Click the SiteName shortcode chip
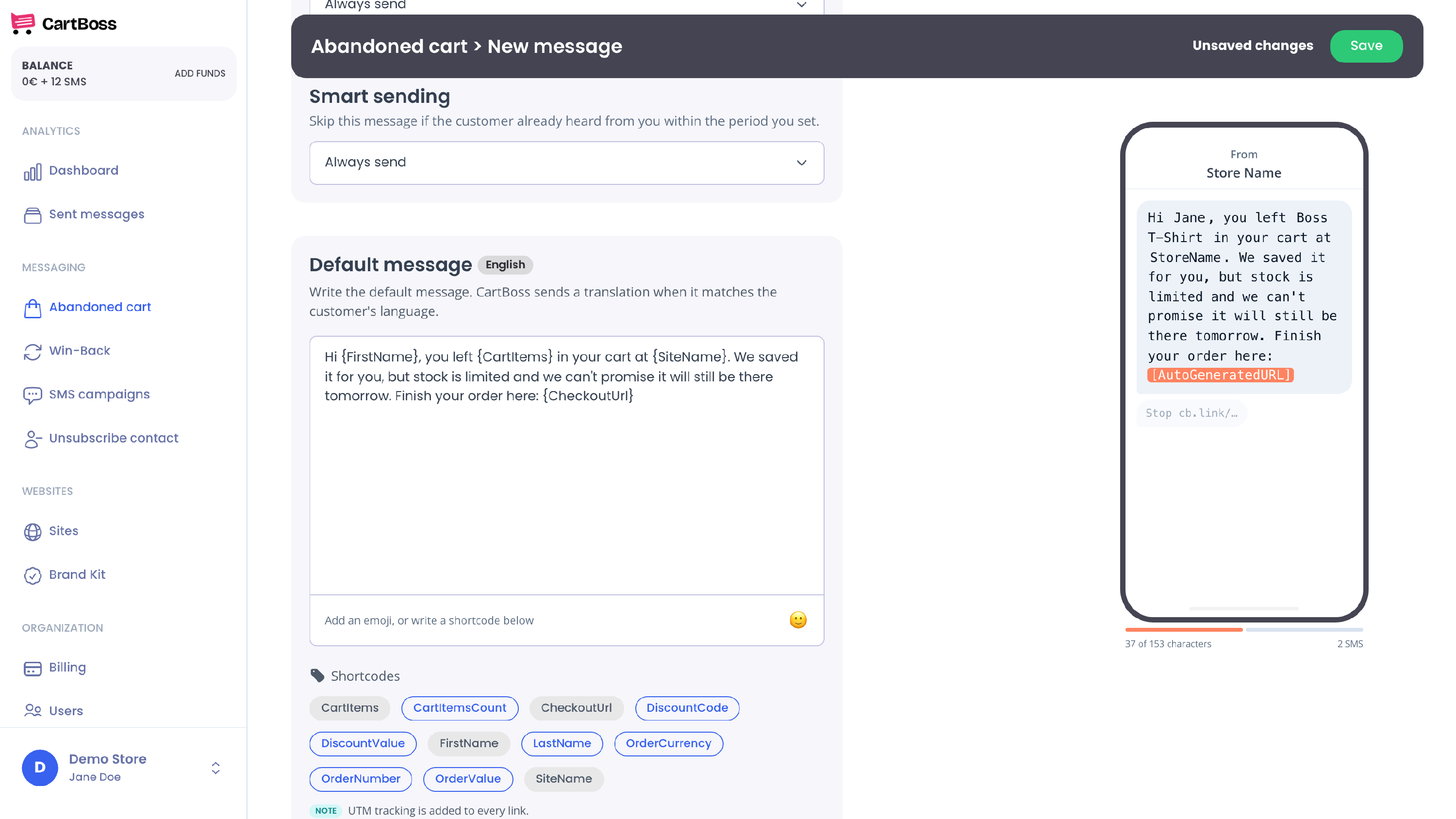The width and height of the screenshot is (1456, 819). [x=563, y=779]
